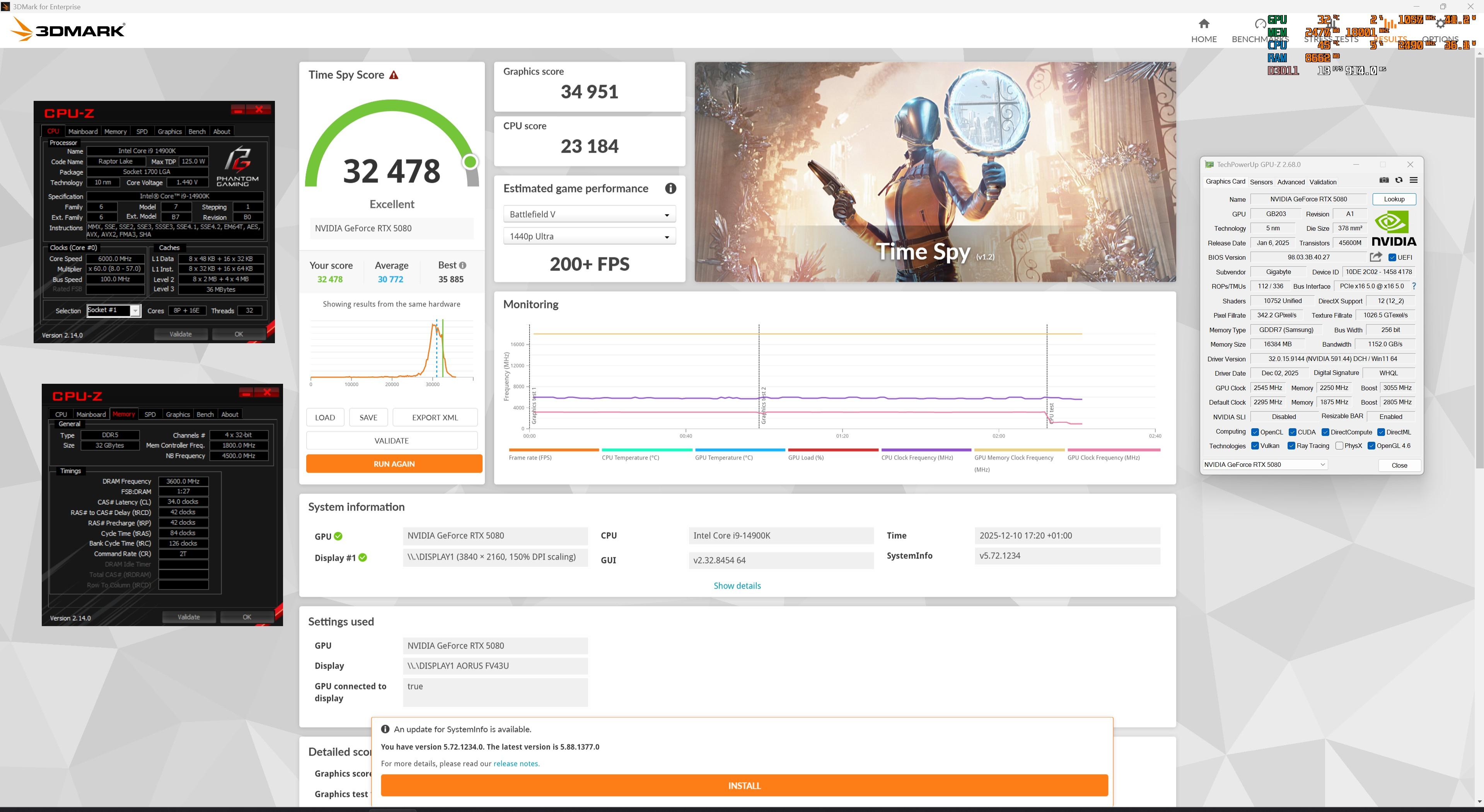Open the SPD tab in the memory CPU-Z window

[150, 415]
